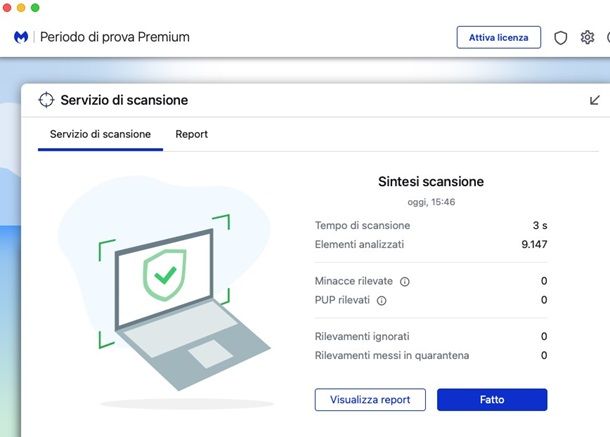Click the red macOS close button
This screenshot has width=610, height=437.
click(x=7, y=7)
